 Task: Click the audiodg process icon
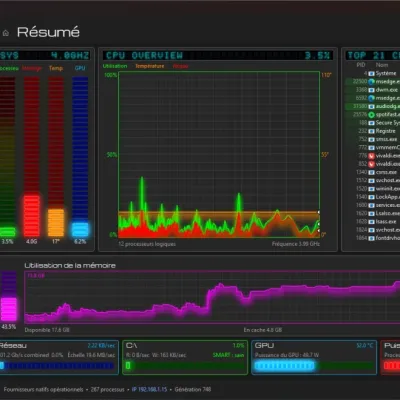[371, 106]
